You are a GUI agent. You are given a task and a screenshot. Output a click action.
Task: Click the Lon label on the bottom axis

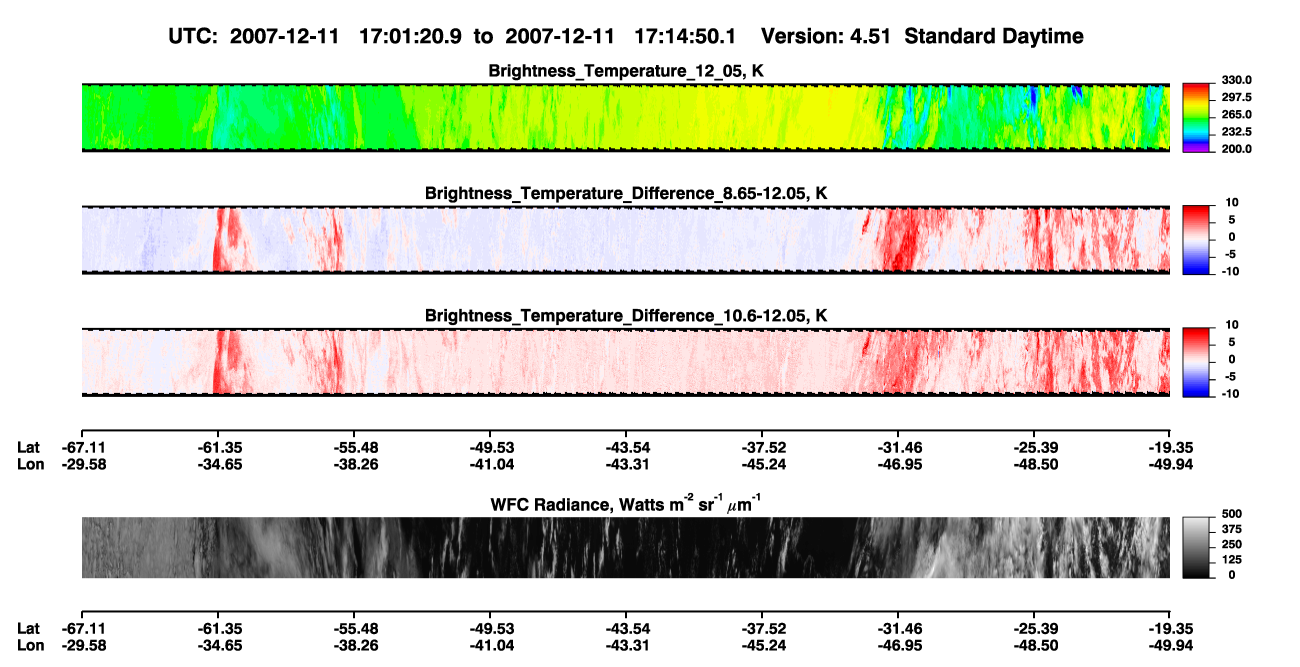tap(30, 645)
